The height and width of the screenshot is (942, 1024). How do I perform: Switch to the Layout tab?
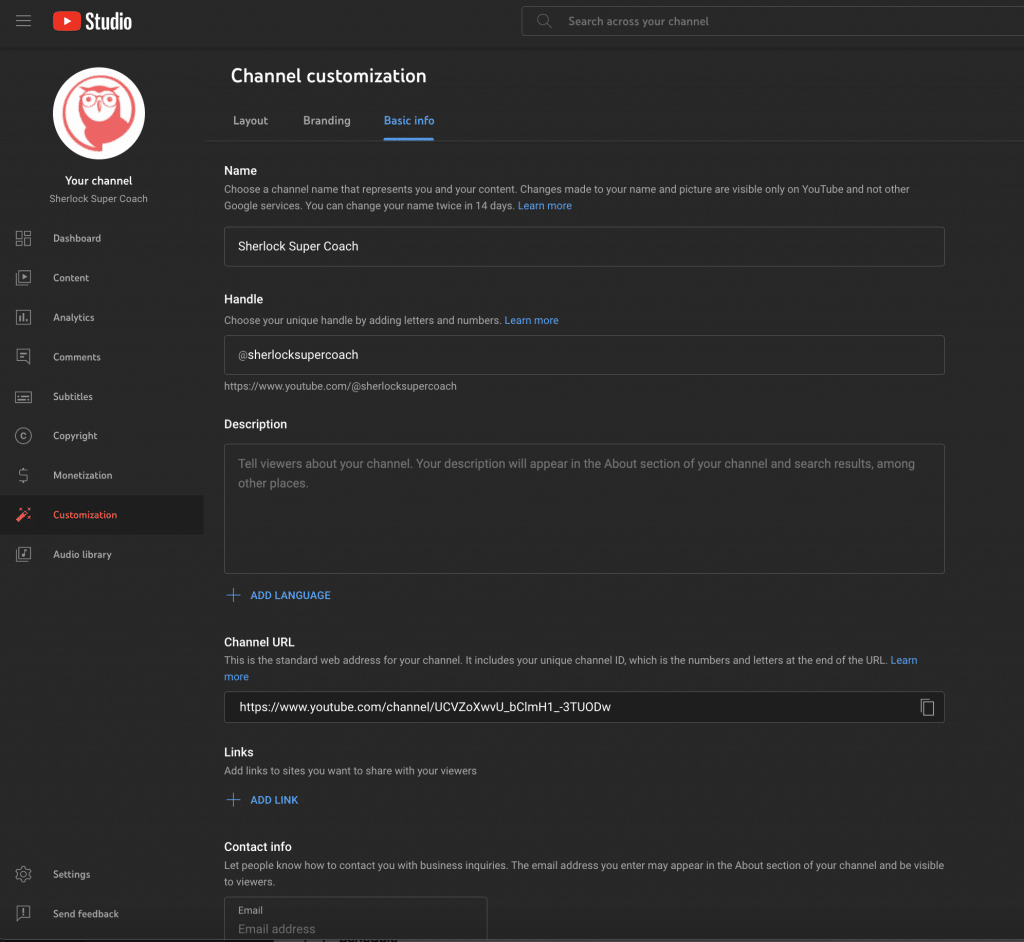[250, 120]
